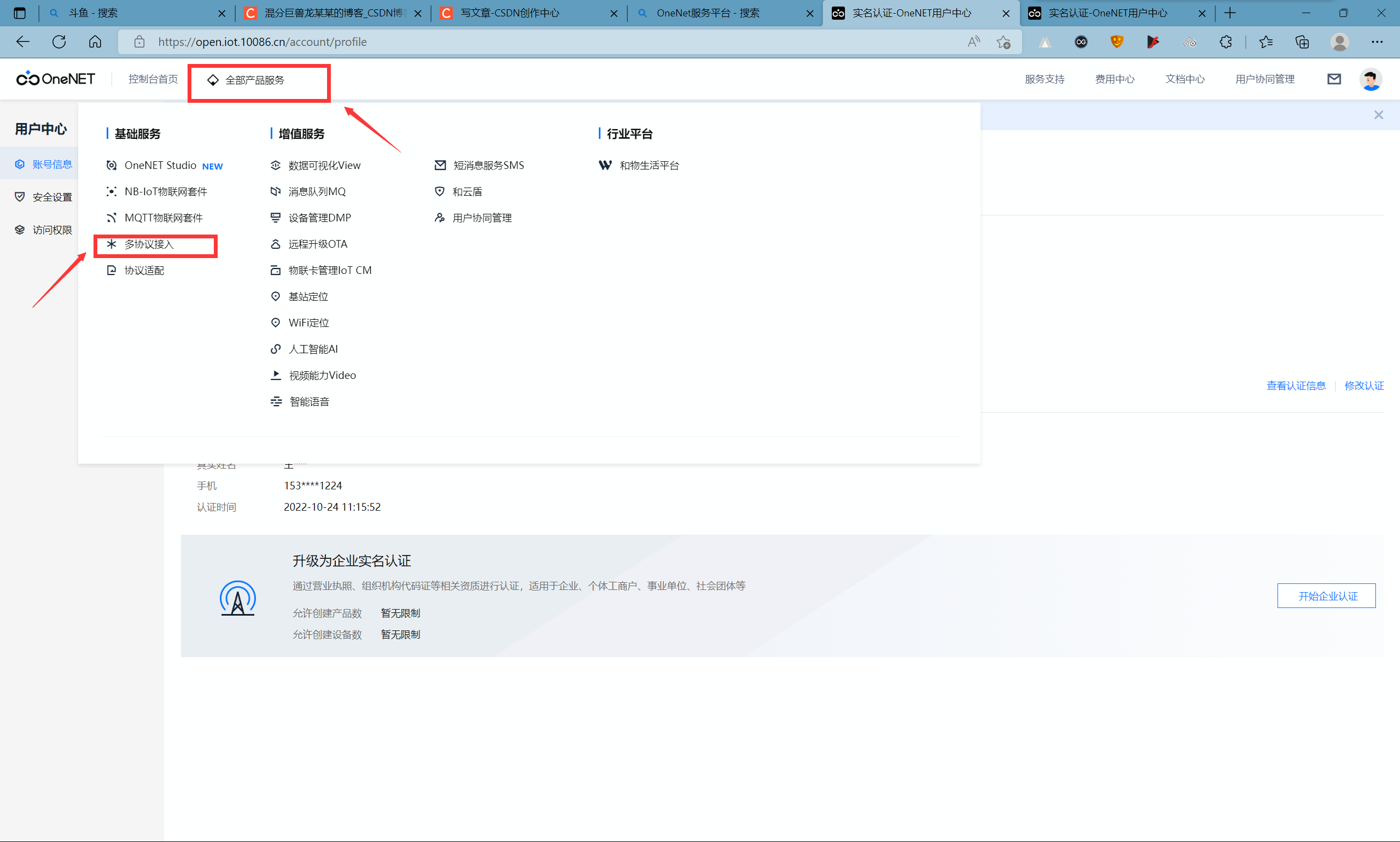Click 开始企业认证 button

1326,596
